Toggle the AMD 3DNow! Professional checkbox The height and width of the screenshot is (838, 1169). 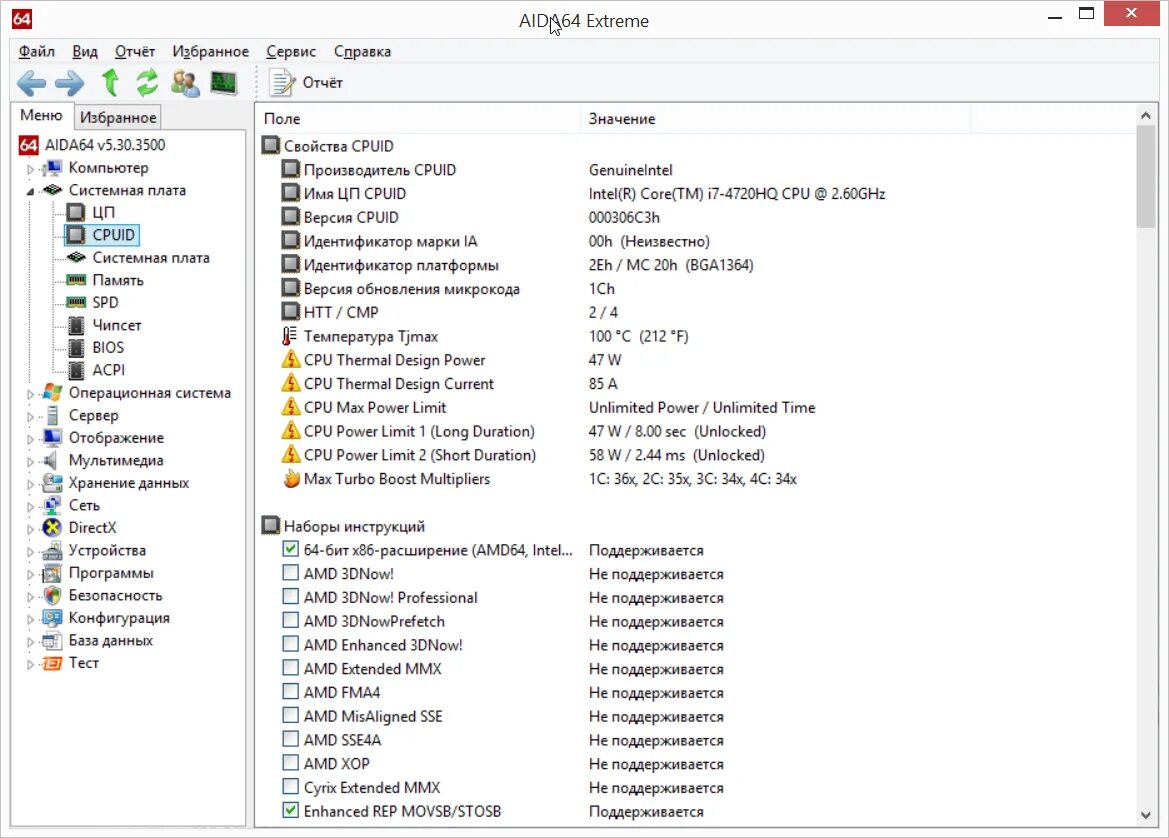click(x=291, y=597)
